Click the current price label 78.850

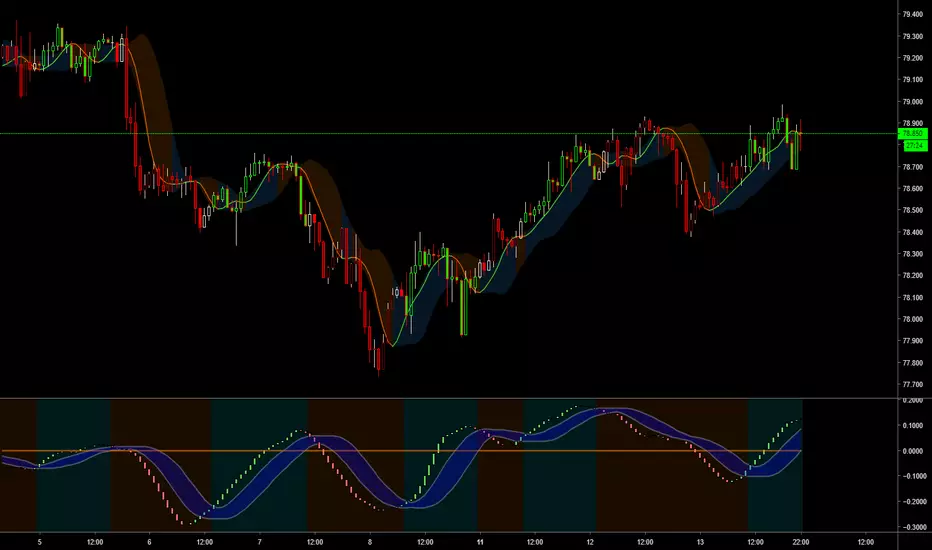pos(914,134)
